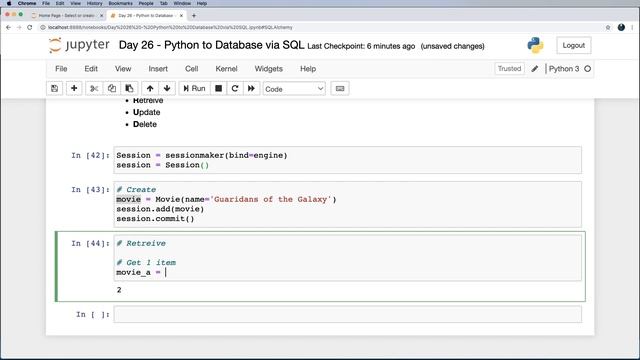The height and width of the screenshot is (360, 640).
Task: Run the selected cell
Action: [194, 89]
